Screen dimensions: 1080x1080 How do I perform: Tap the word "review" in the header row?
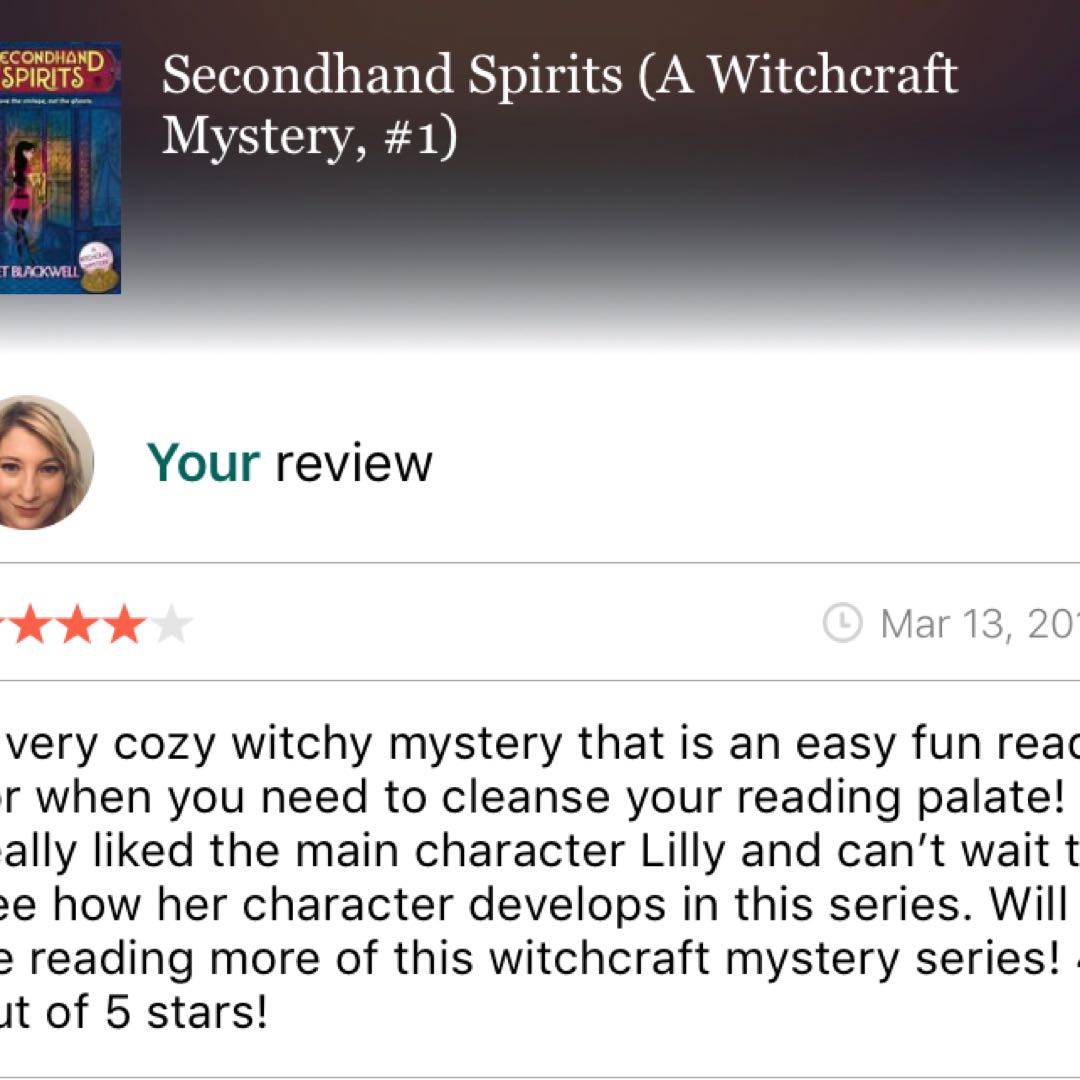point(354,464)
